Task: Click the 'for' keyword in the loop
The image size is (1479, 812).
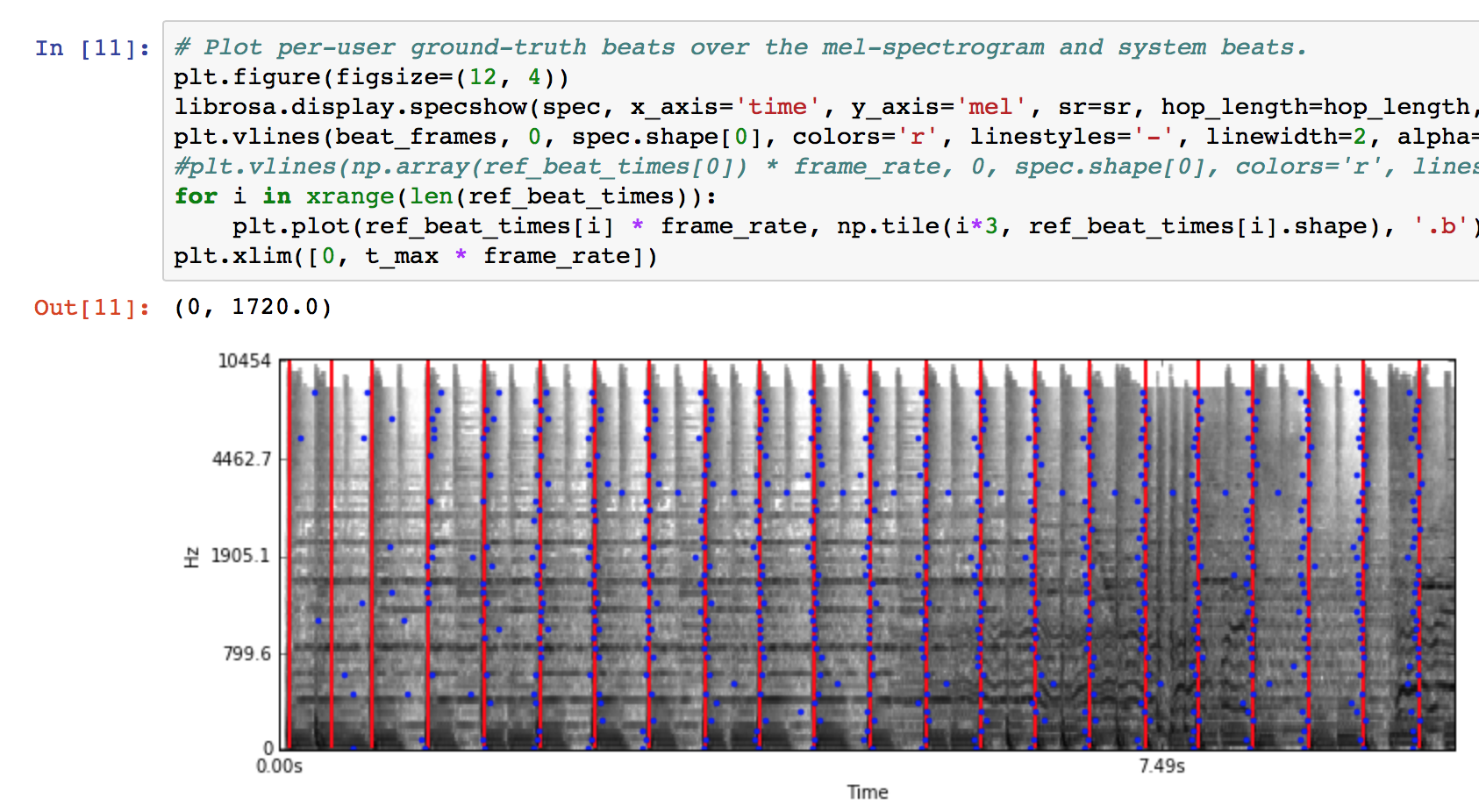Action: [196, 196]
